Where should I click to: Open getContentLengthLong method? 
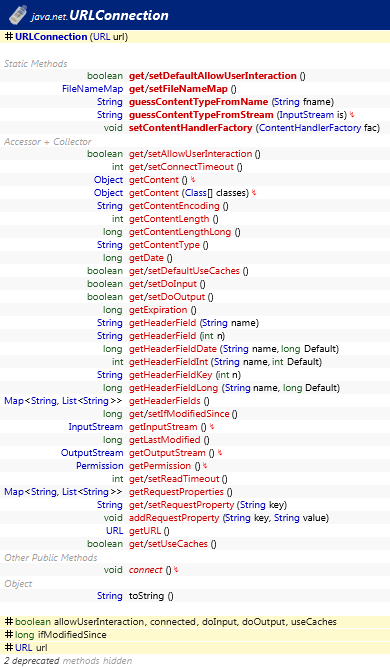[180, 232]
